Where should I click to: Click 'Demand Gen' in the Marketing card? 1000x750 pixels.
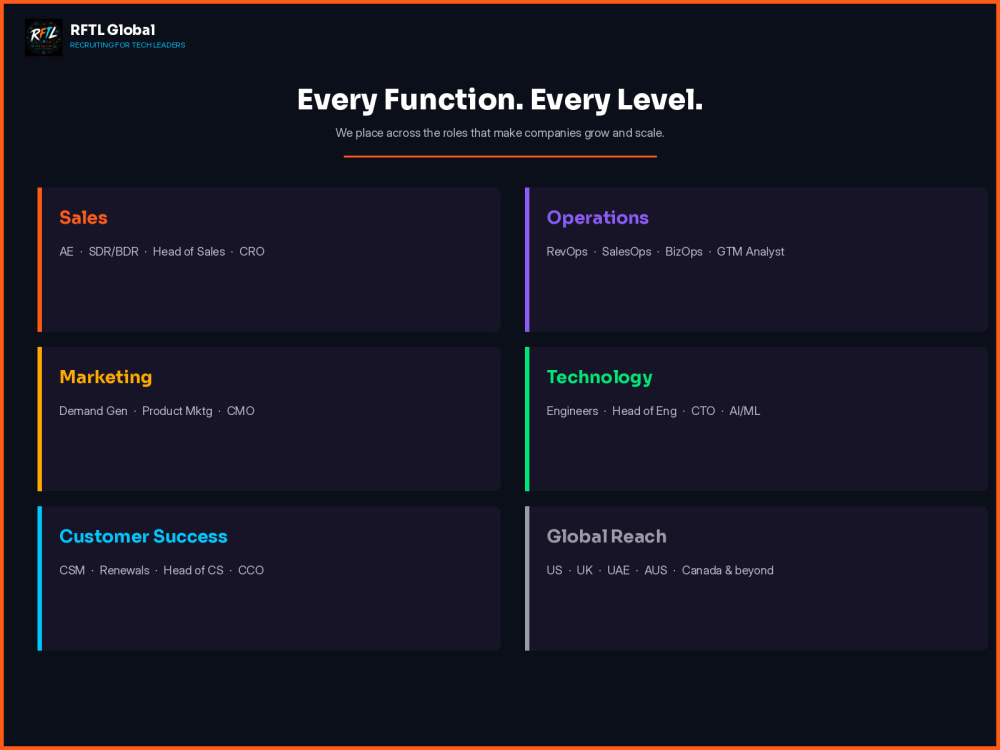pos(93,411)
